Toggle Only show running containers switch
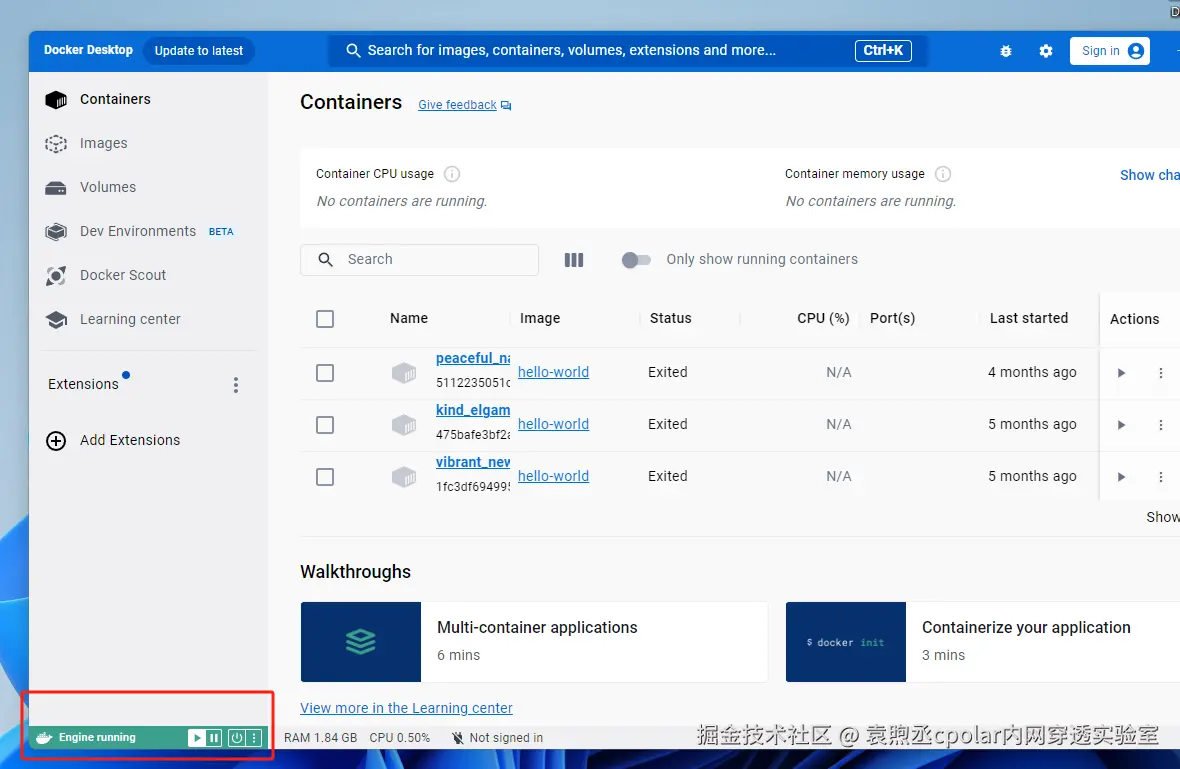 (636, 260)
